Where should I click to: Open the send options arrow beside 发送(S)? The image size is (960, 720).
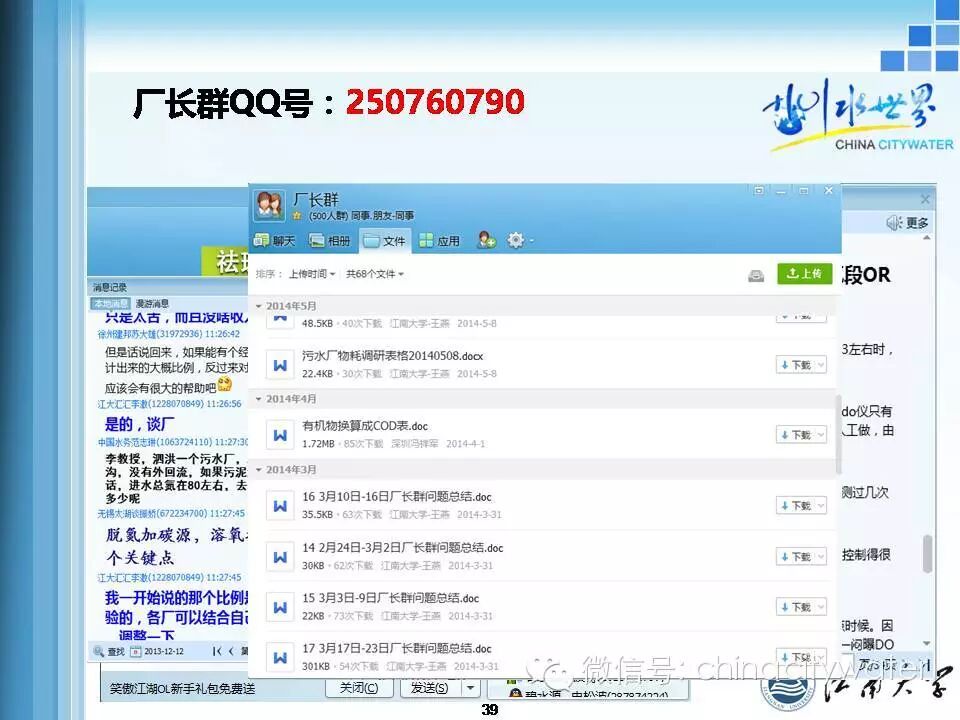tap(470, 688)
